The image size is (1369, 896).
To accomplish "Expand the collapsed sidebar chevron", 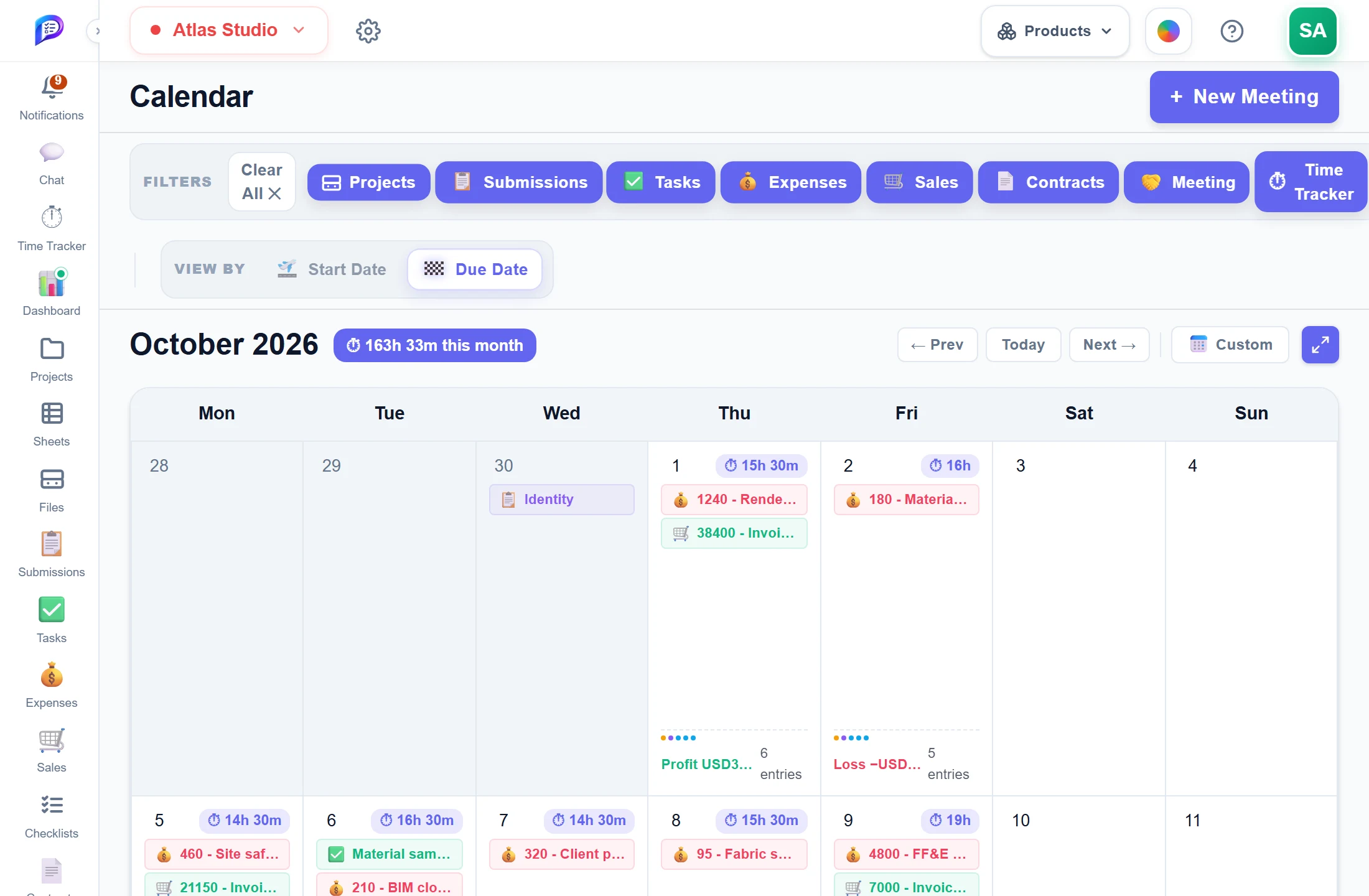I will [x=96, y=30].
